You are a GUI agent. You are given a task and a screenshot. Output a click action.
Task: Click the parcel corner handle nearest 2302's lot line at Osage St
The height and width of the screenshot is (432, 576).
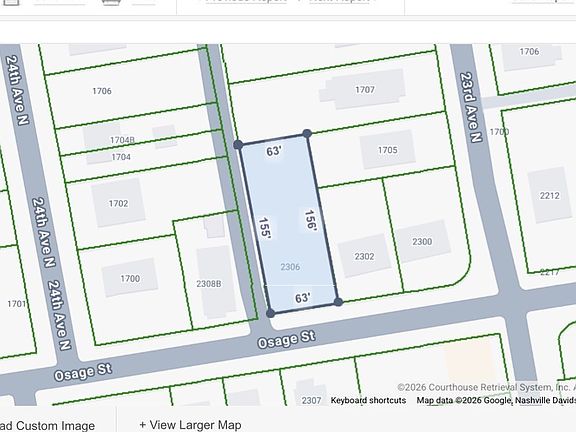point(338,302)
